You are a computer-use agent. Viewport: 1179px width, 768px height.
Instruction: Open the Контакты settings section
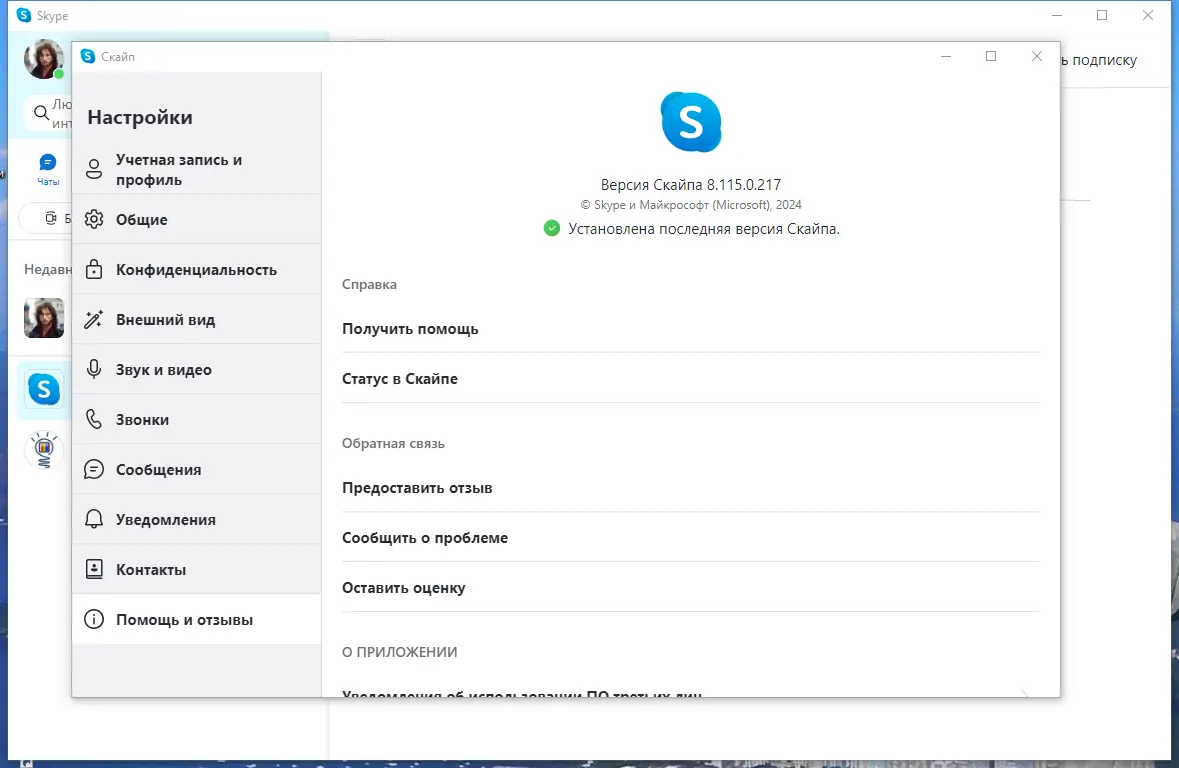[197, 569]
